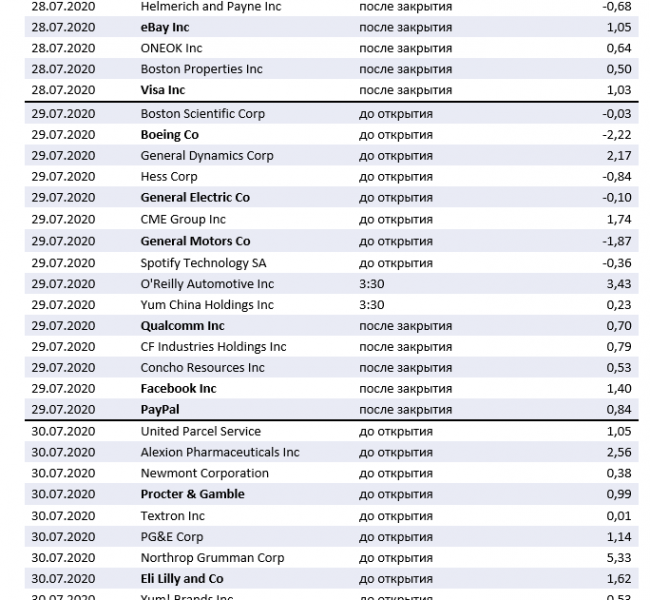This screenshot has width=650, height=600.
Task: Click Boston Scientific Corp name
Action: 202,114
